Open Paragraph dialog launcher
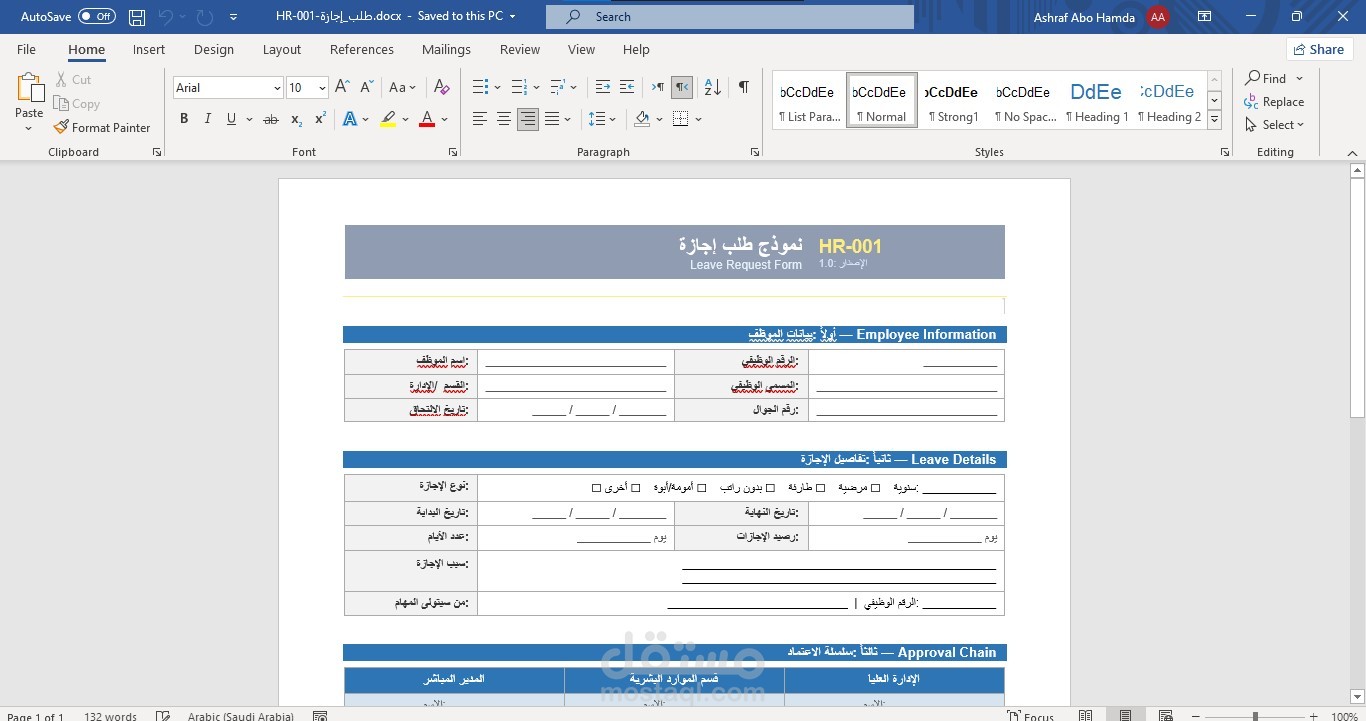This screenshot has height=721, width=1366. point(754,152)
